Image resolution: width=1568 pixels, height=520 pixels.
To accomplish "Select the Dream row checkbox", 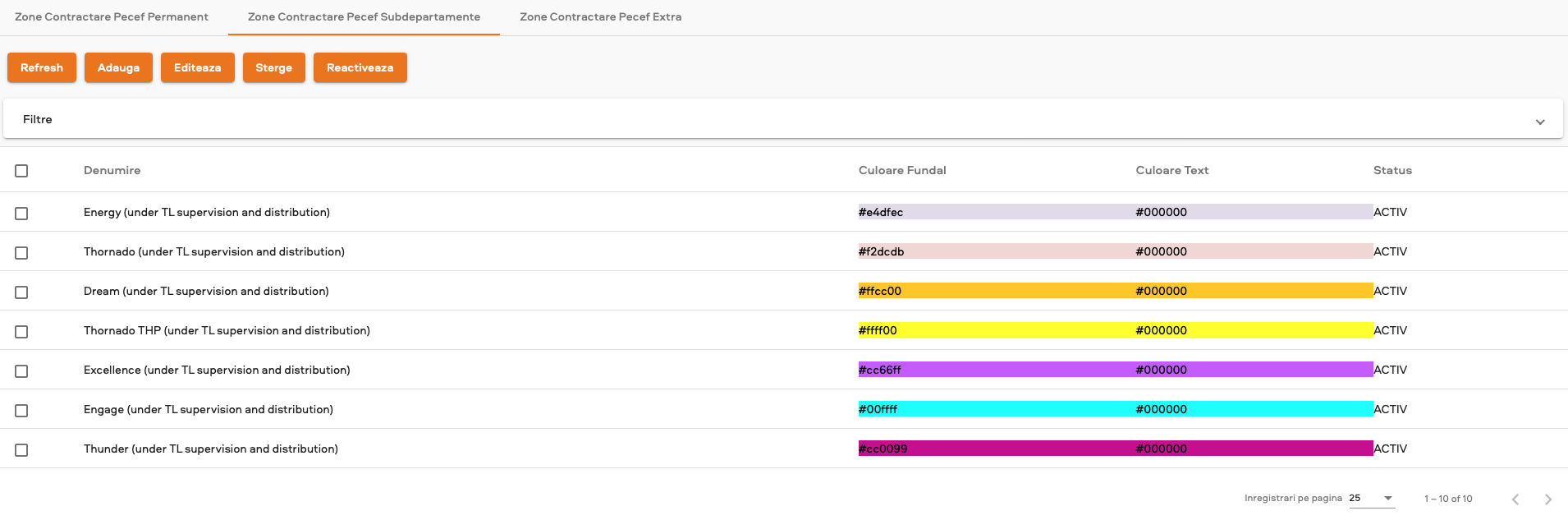I will tap(21, 292).
